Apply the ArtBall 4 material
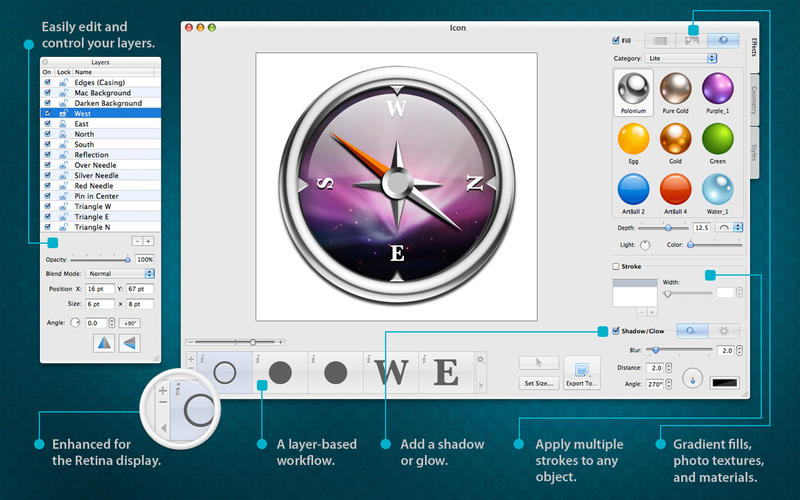The height and width of the screenshot is (500, 800). tap(675, 190)
